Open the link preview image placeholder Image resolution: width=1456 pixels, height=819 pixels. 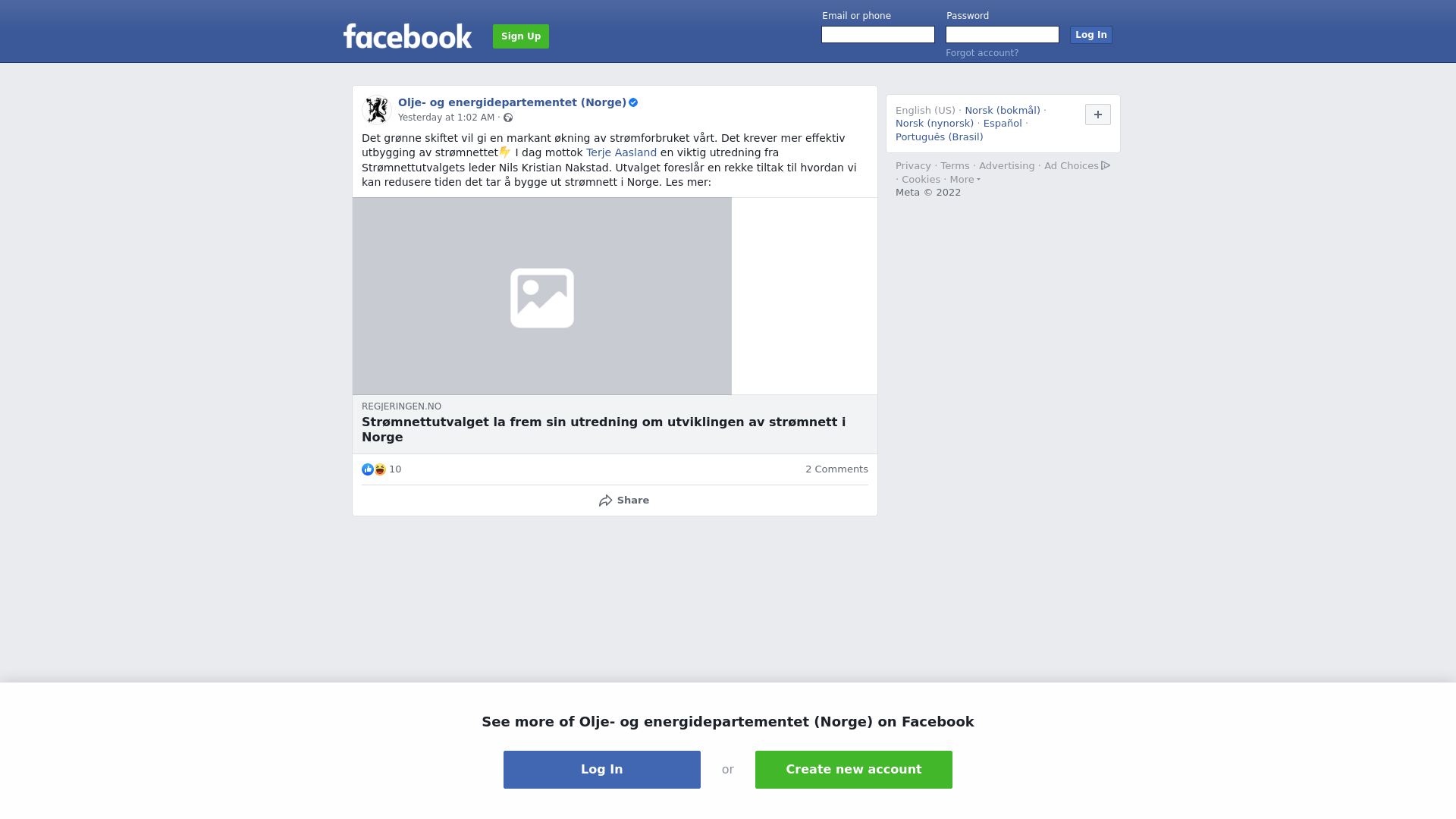pos(542,297)
